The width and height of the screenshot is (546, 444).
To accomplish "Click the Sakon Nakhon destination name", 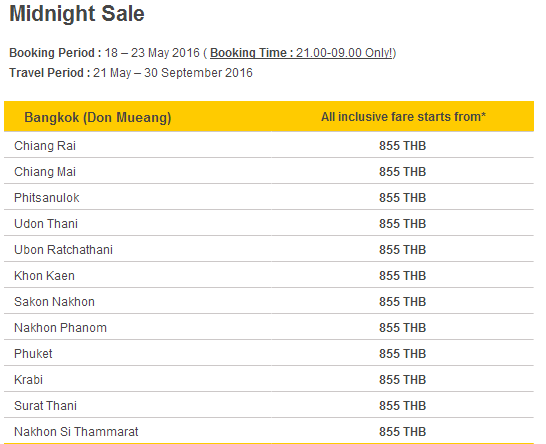I will click(x=54, y=302).
